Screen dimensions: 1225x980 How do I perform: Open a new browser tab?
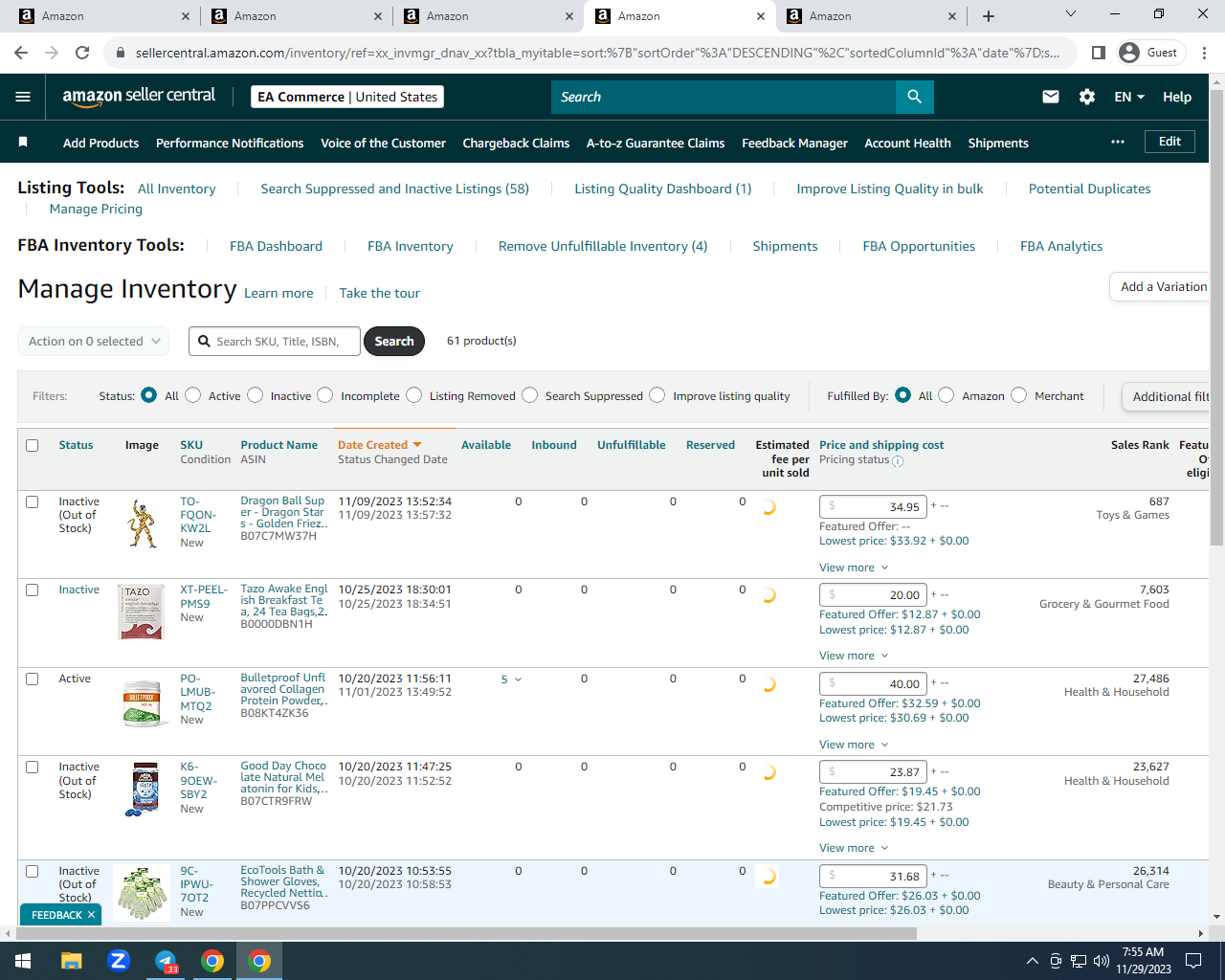click(989, 16)
